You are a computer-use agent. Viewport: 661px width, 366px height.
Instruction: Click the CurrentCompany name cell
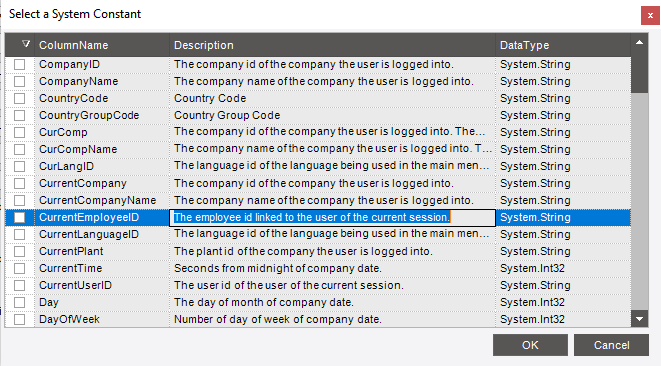coord(102,183)
